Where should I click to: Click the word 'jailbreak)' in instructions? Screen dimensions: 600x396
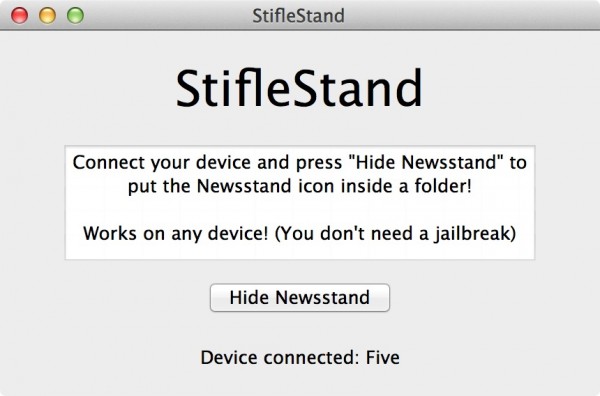[475, 233]
